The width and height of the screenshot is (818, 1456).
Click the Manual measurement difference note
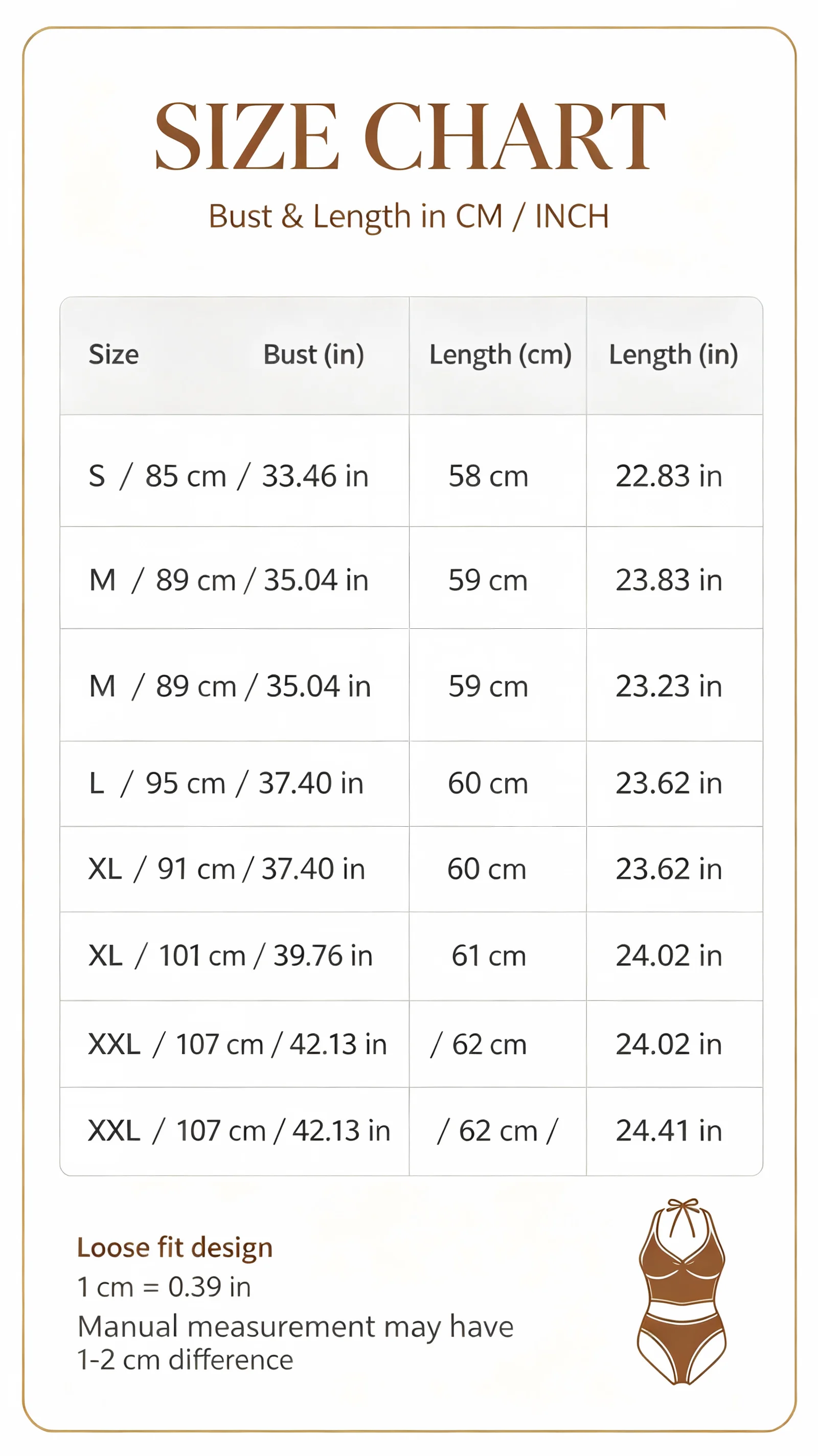point(295,1343)
